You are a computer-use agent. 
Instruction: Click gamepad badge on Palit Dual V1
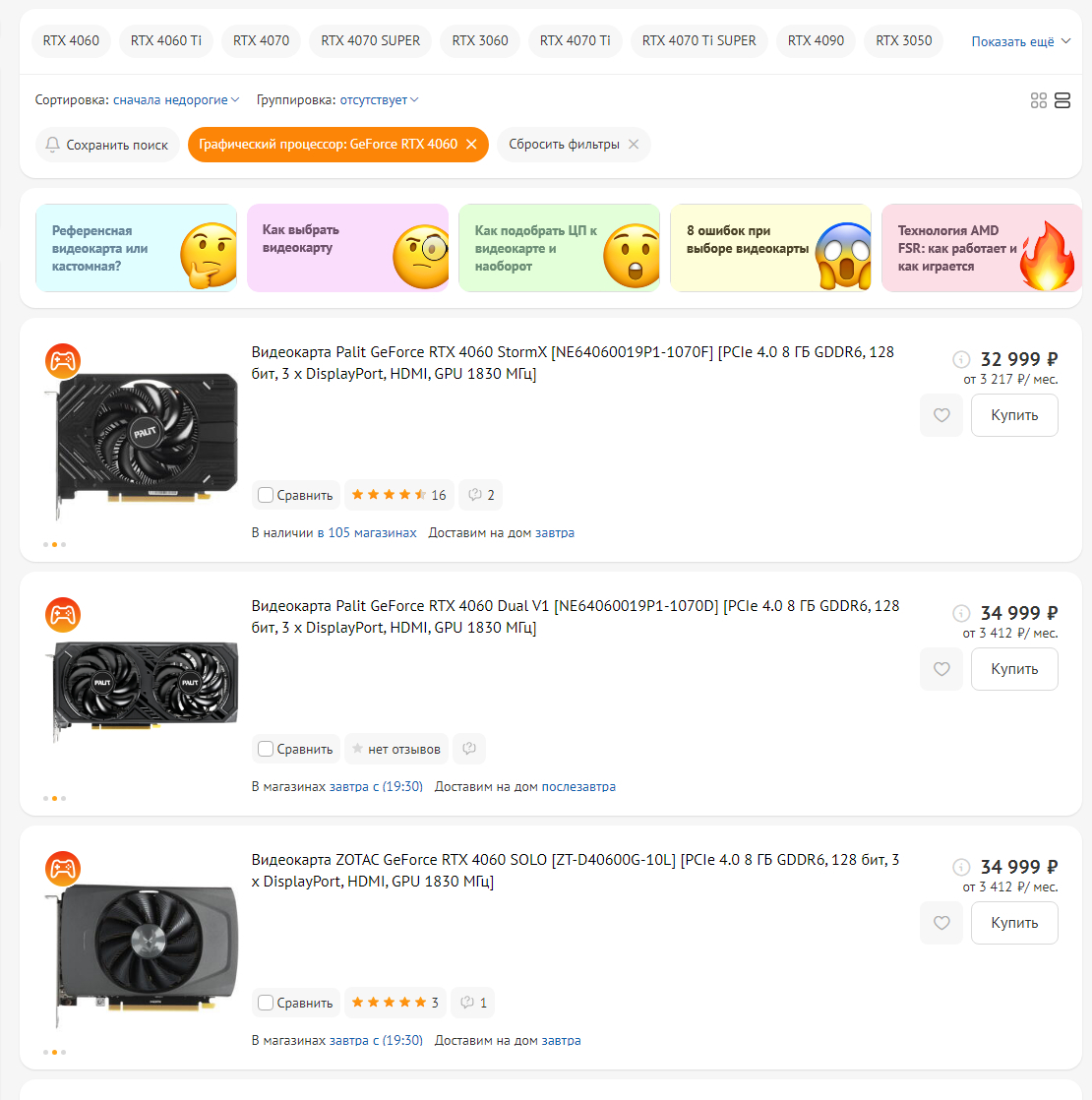point(63,615)
